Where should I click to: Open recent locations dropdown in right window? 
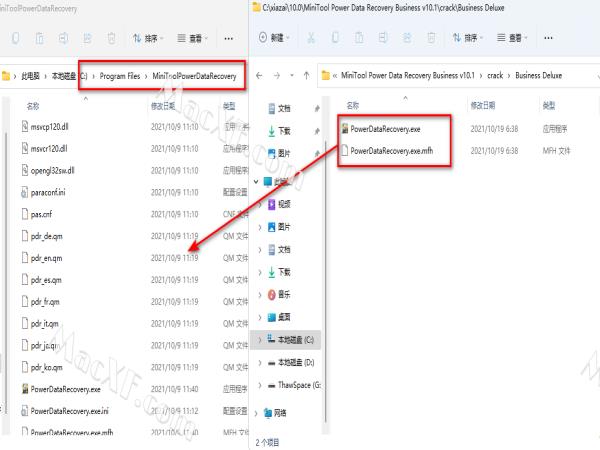pyautogui.click(x=292, y=75)
